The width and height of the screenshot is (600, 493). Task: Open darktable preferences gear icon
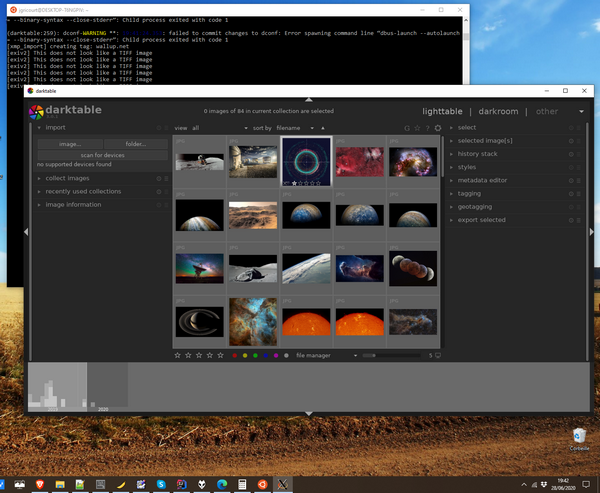pos(438,128)
